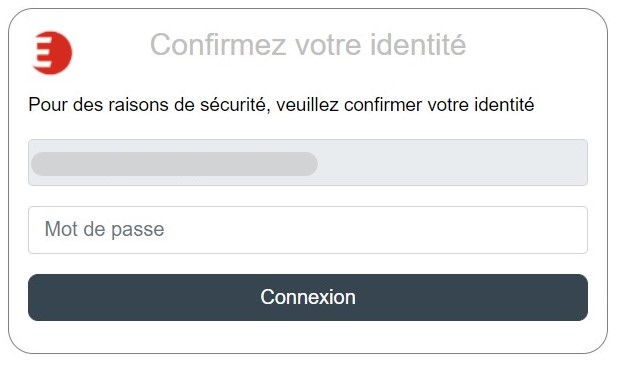Select the greyed-out identifier field
631x365 pixels.
pos(308,163)
